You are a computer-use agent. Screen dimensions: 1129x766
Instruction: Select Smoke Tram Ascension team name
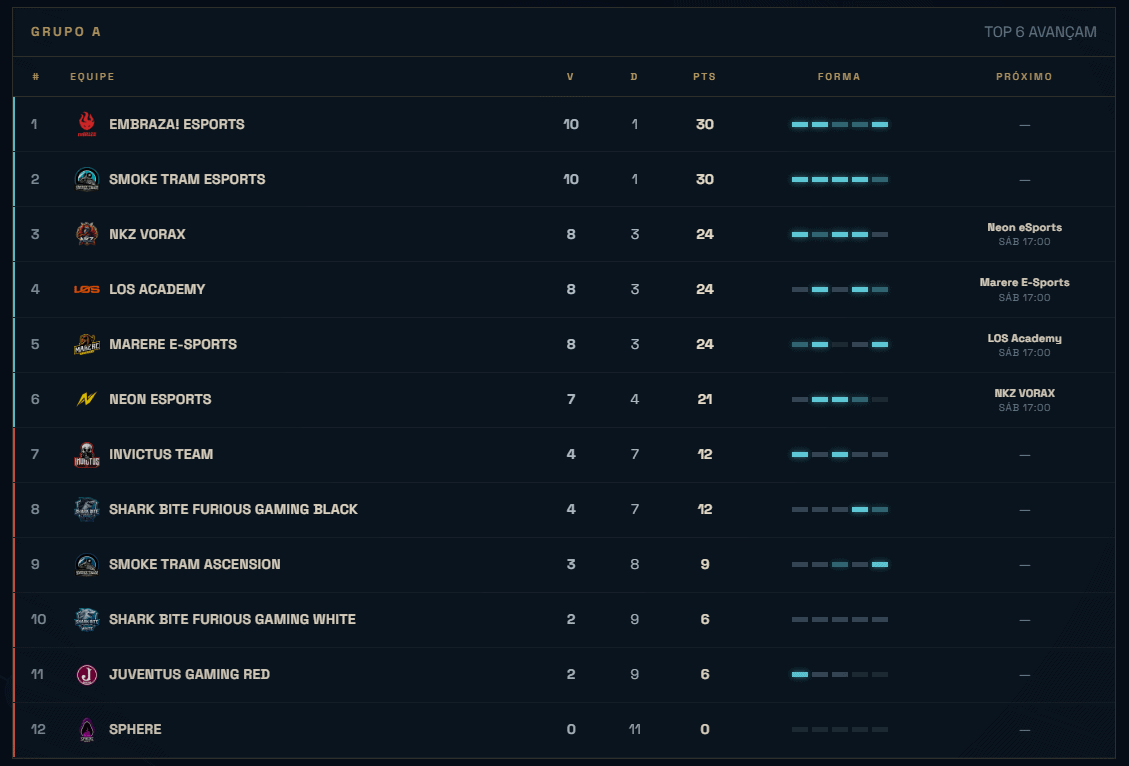pyautogui.click(x=194, y=564)
